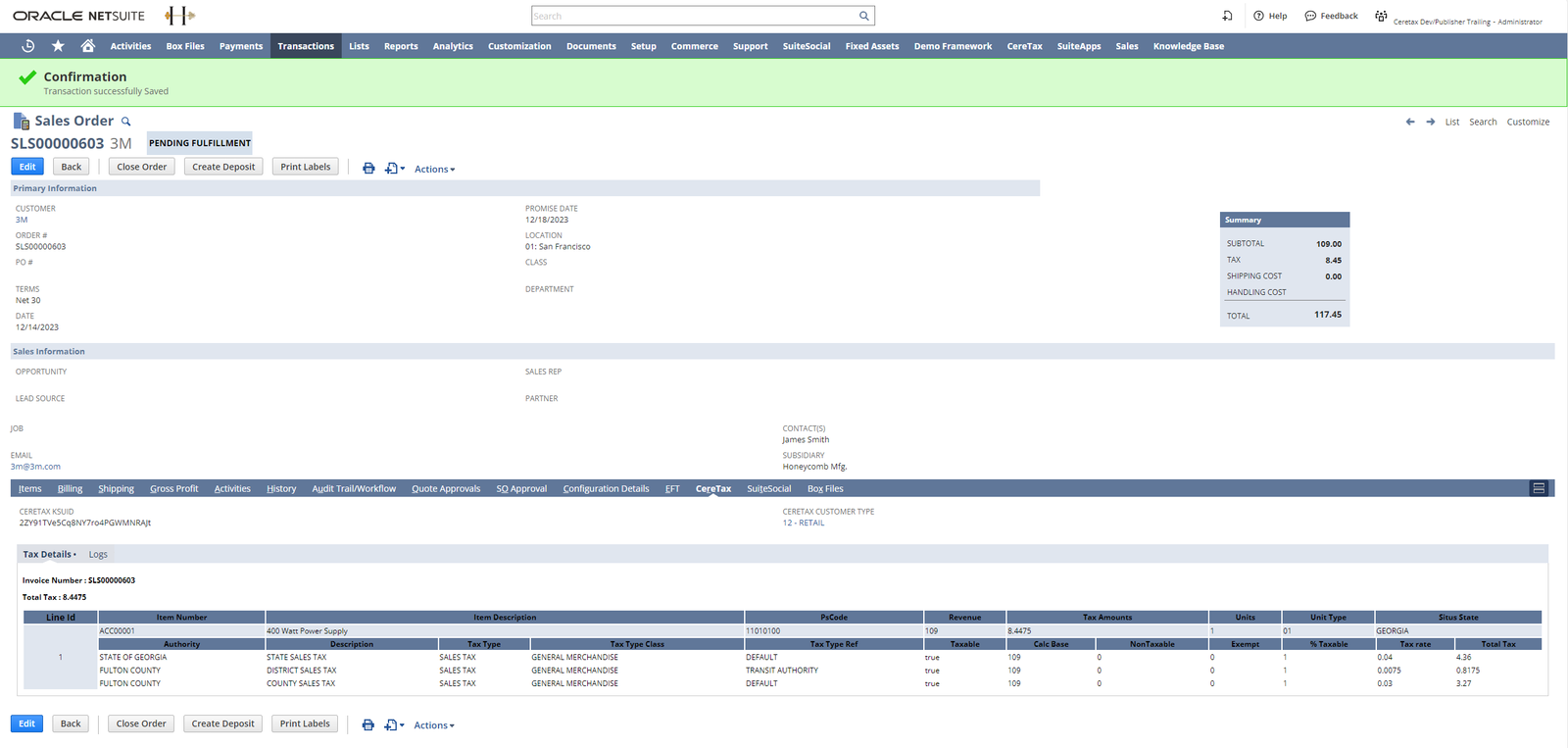The height and width of the screenshot is (748, 1568).
Task: Click the search icon beside Sales Order title
Action: [x=125, y=122]
